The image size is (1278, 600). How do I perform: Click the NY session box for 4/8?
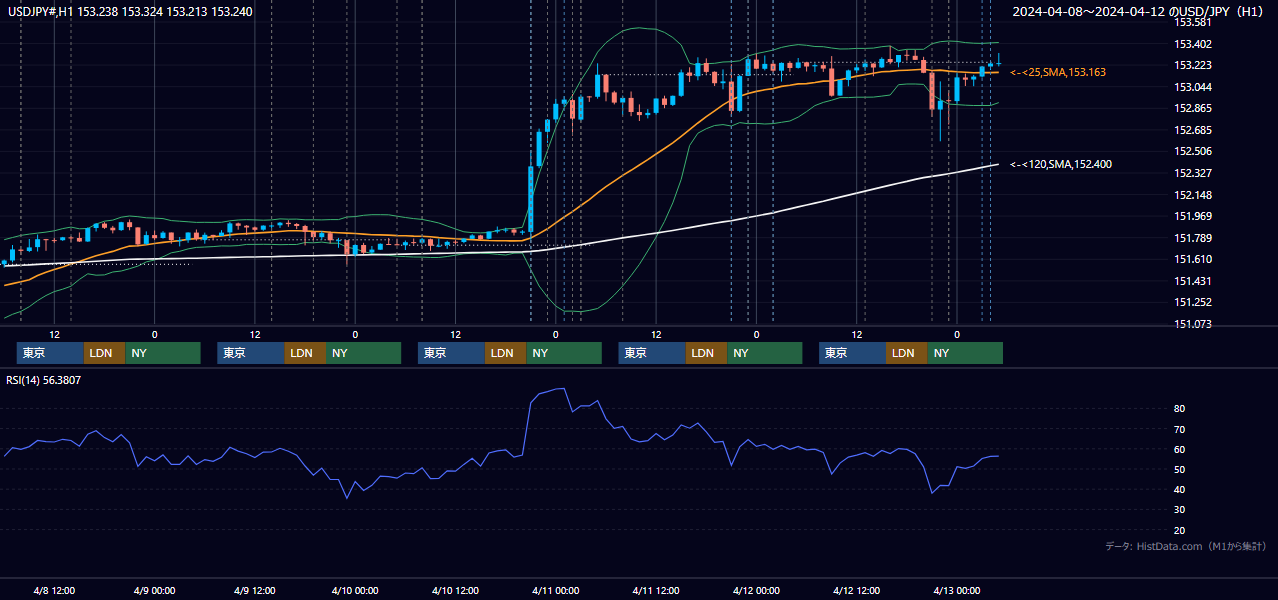point(163,353)
